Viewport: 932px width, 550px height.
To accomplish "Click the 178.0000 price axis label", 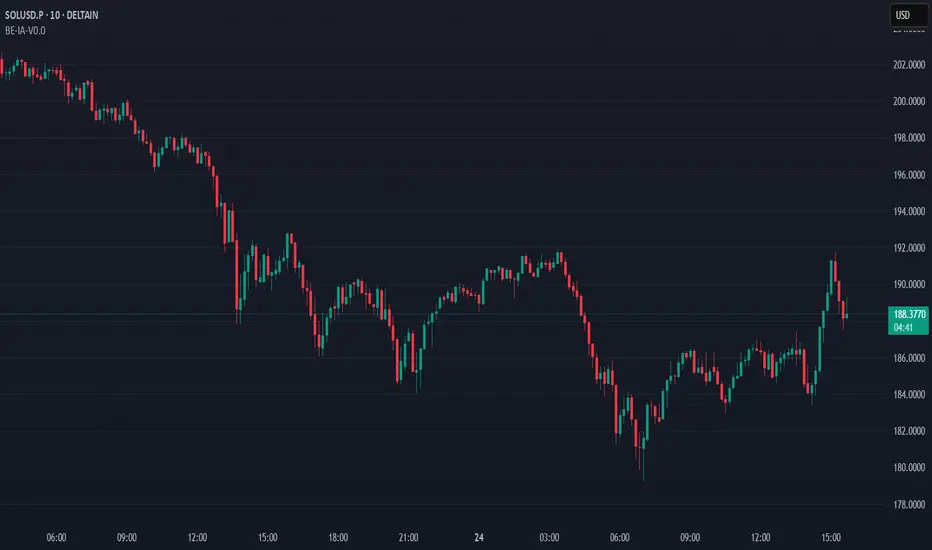I will coord(908,504).
